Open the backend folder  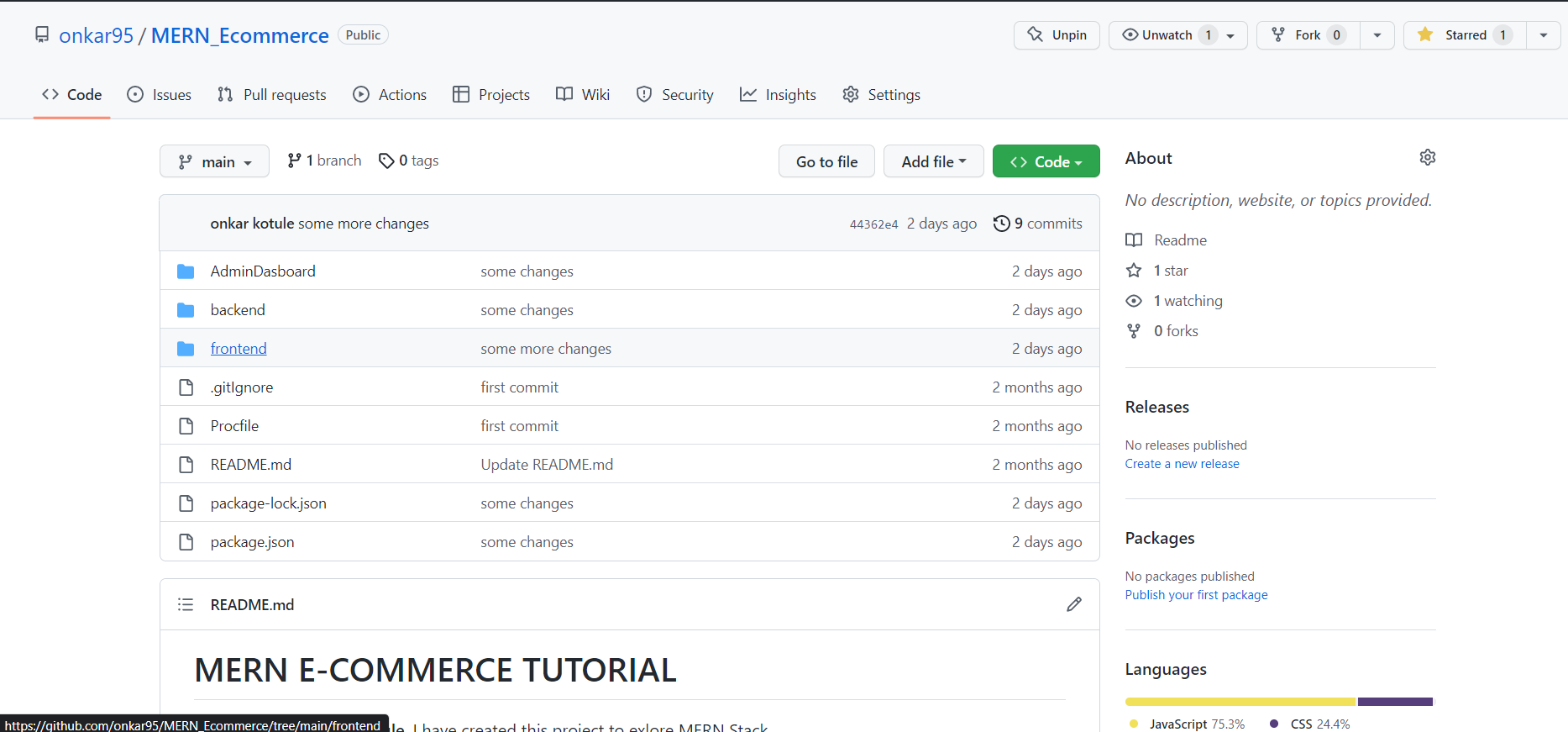tap(238, 310)
